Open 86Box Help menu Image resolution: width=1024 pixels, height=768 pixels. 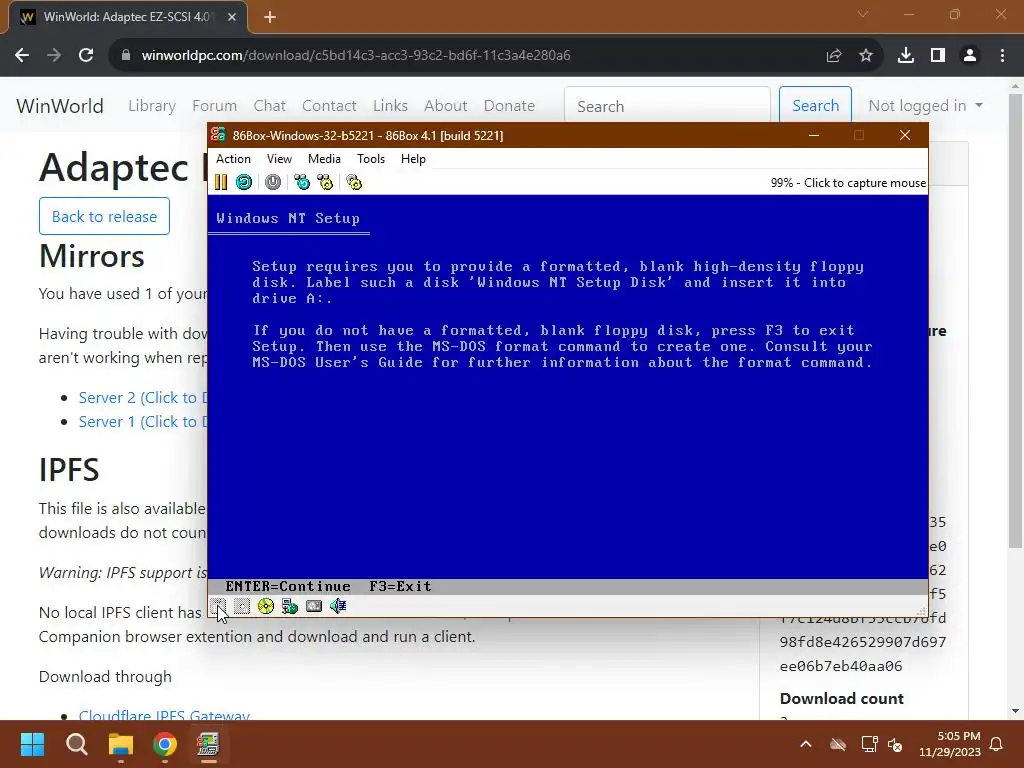pyautogui.click(x=413, y=159)
